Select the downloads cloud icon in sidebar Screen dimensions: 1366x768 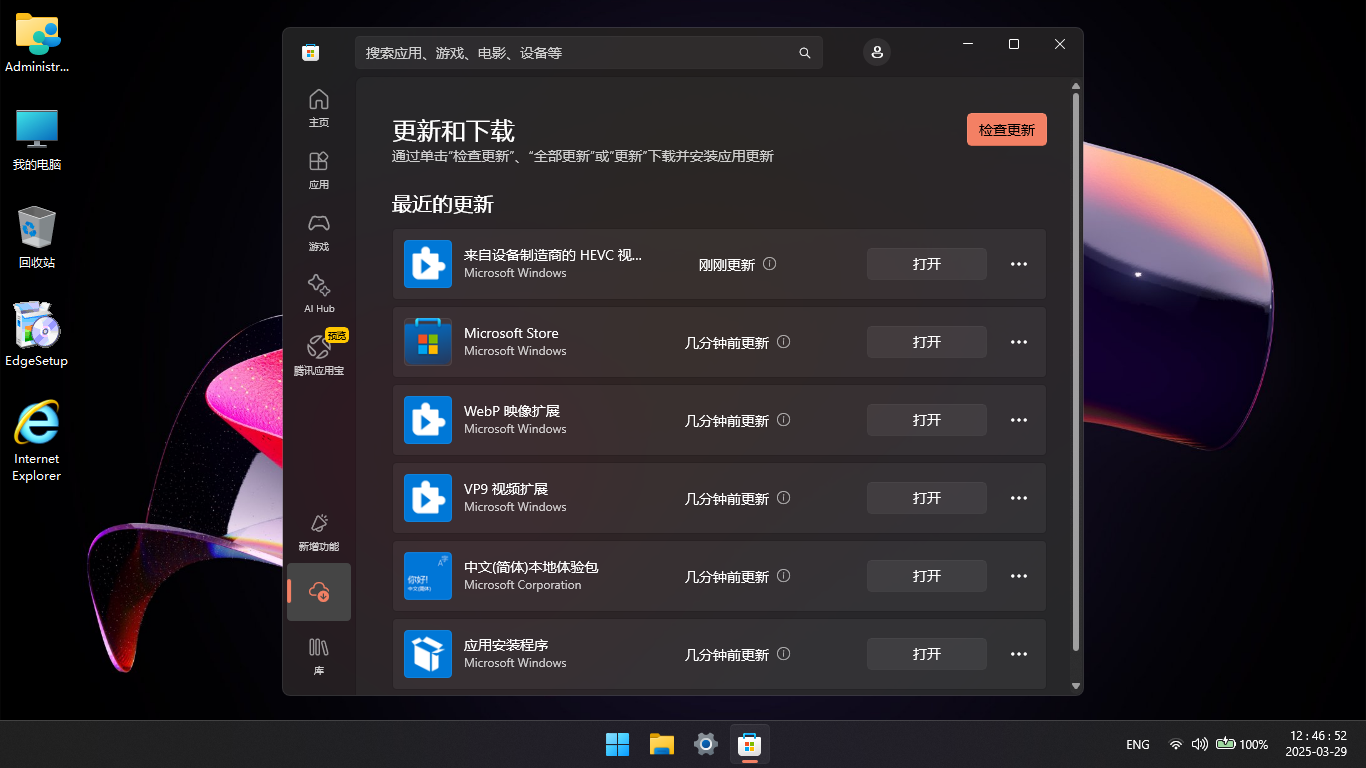tap(319, 592)
